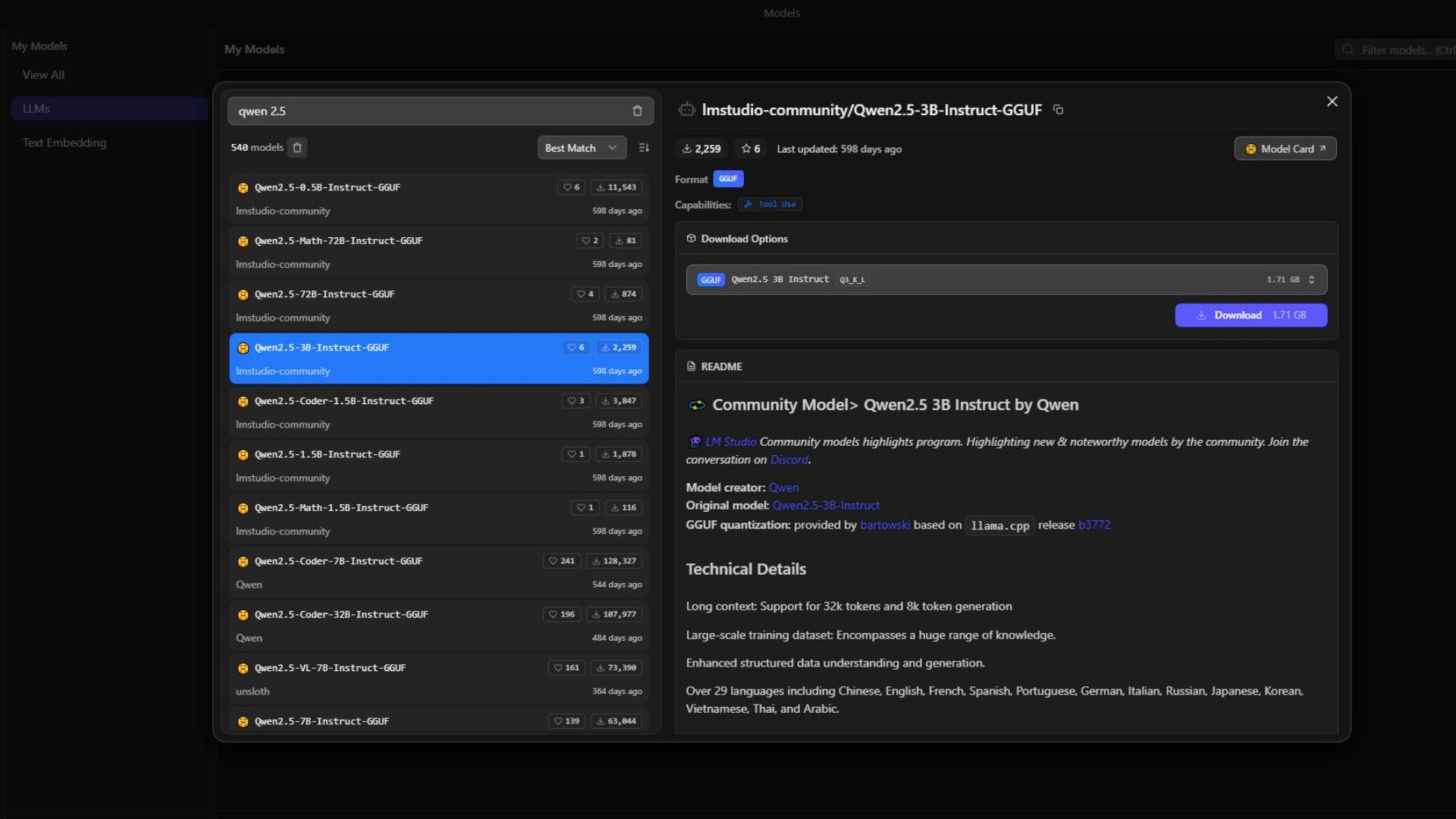Image resolution: width=1456 pixels, height=819 pixels.
Task: Toggle the sort direction icon next to Best Match
Action: point(644,148)
